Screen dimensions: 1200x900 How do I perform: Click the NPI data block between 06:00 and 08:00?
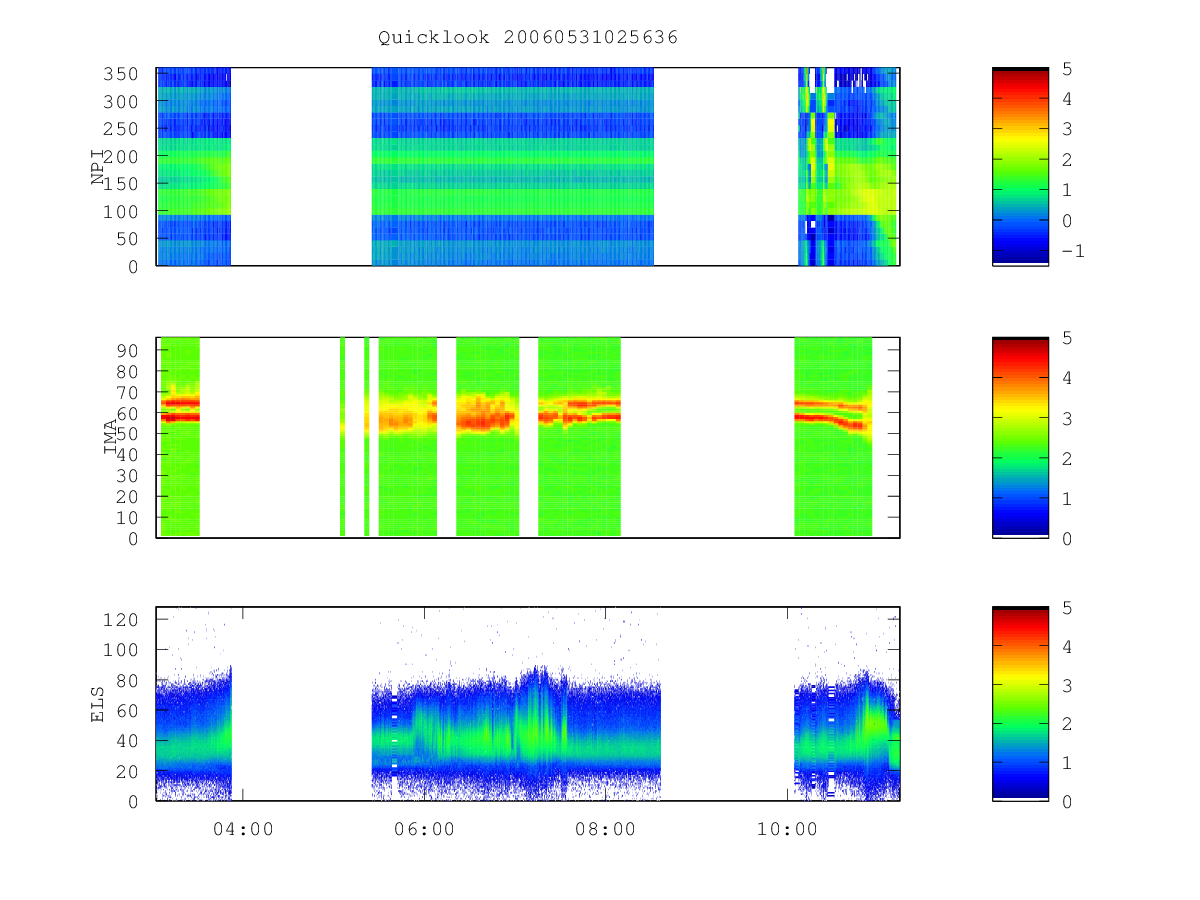pos(512,166)
